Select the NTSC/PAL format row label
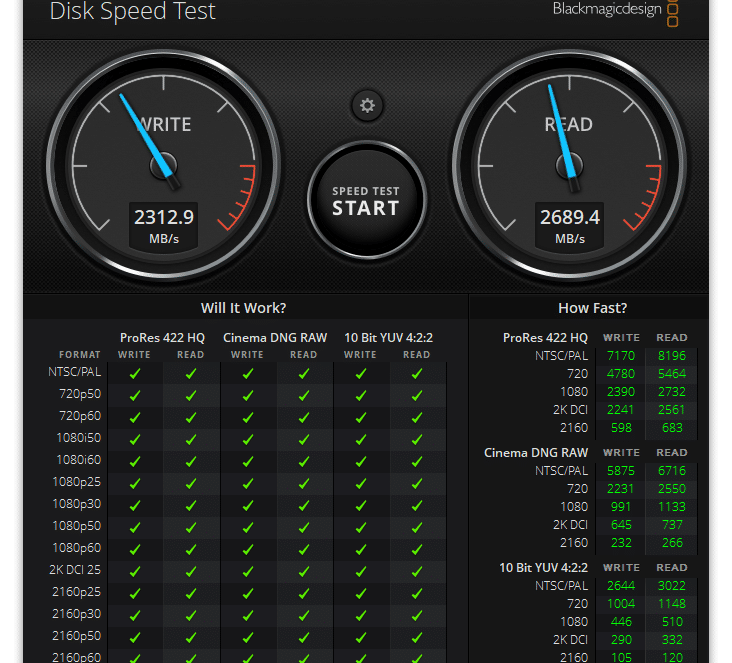732x663 pixels. tap(75, 372)
